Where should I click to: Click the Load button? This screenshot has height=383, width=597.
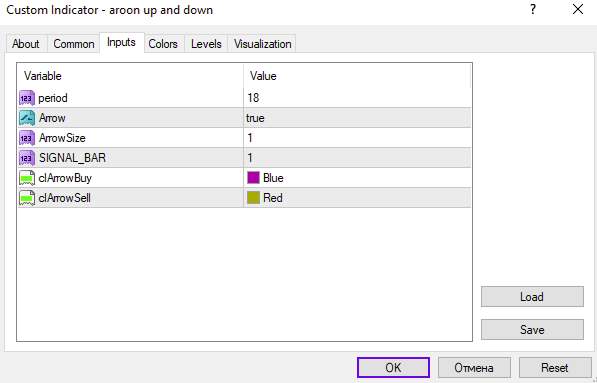tap(532, 297)
